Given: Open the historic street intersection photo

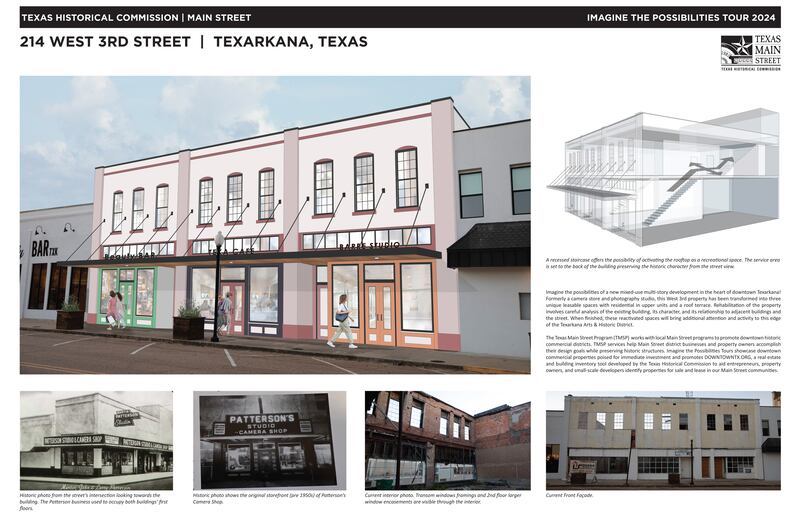Looking at the screenshot, I should 96,439.
